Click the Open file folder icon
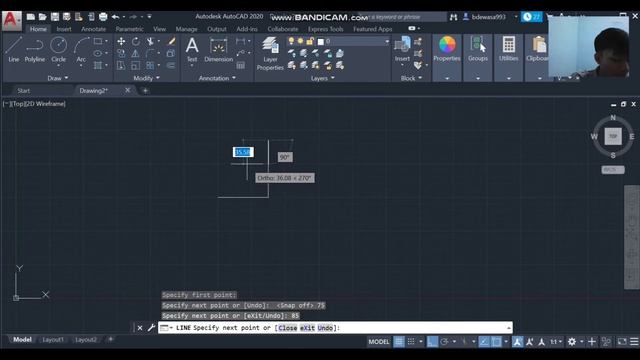 click(42, 17)
